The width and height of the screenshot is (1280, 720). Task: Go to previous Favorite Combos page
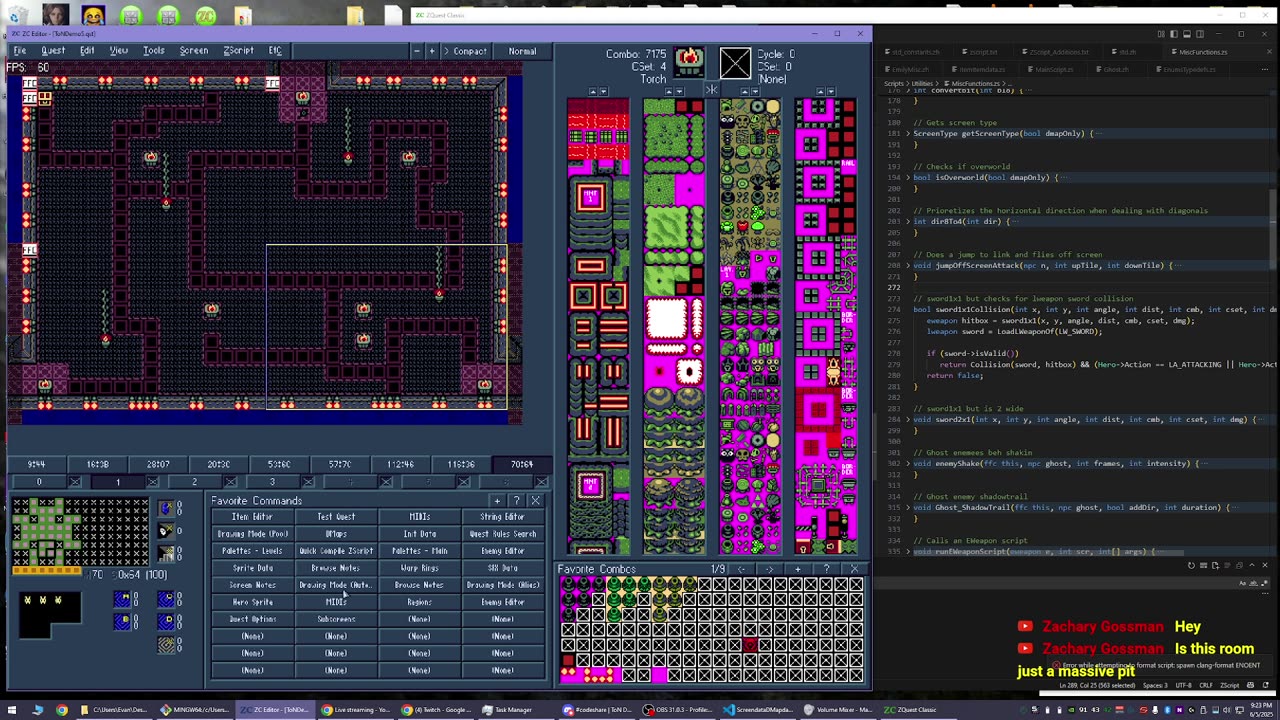(x=741, y=569)
